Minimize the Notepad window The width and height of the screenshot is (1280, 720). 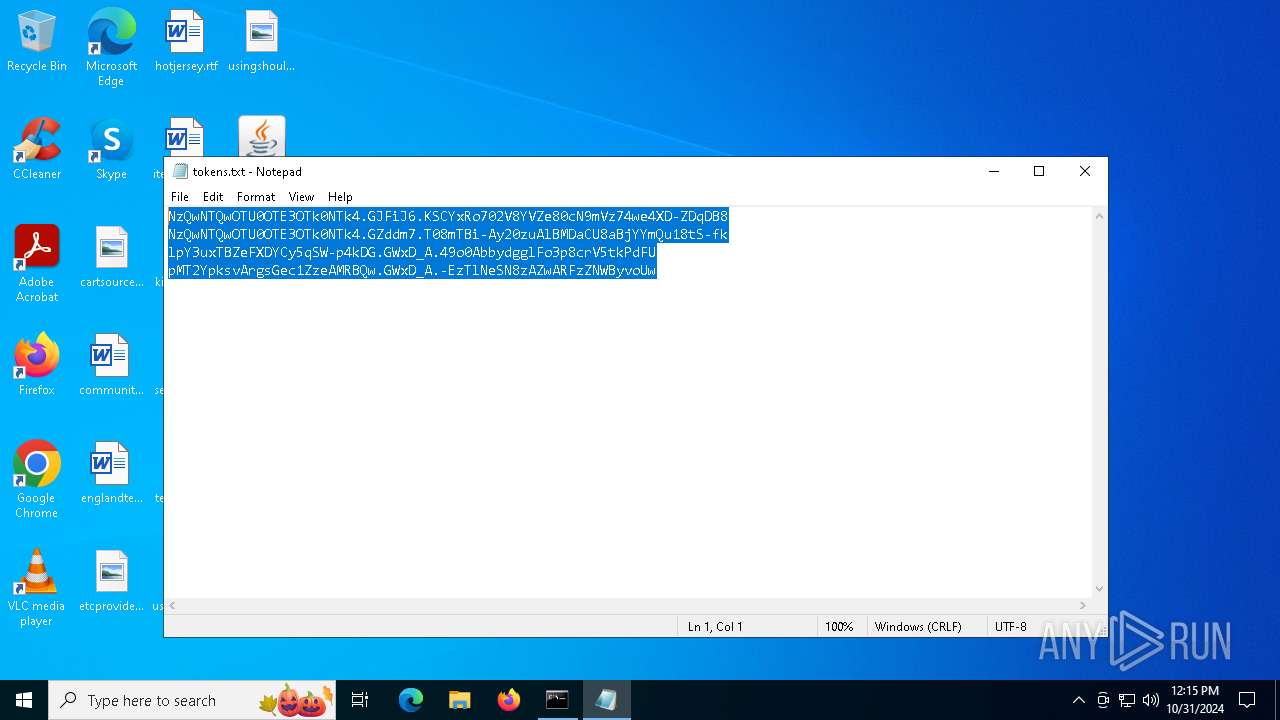click(x=994, y=171)
